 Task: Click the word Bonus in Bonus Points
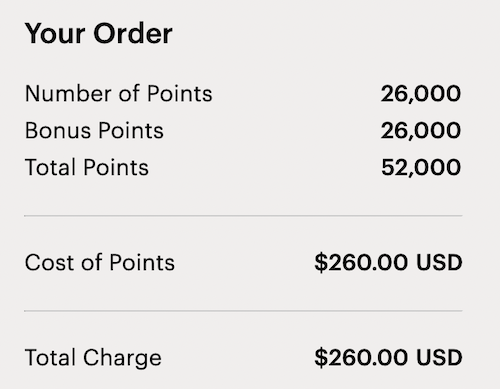coord(58,130)
